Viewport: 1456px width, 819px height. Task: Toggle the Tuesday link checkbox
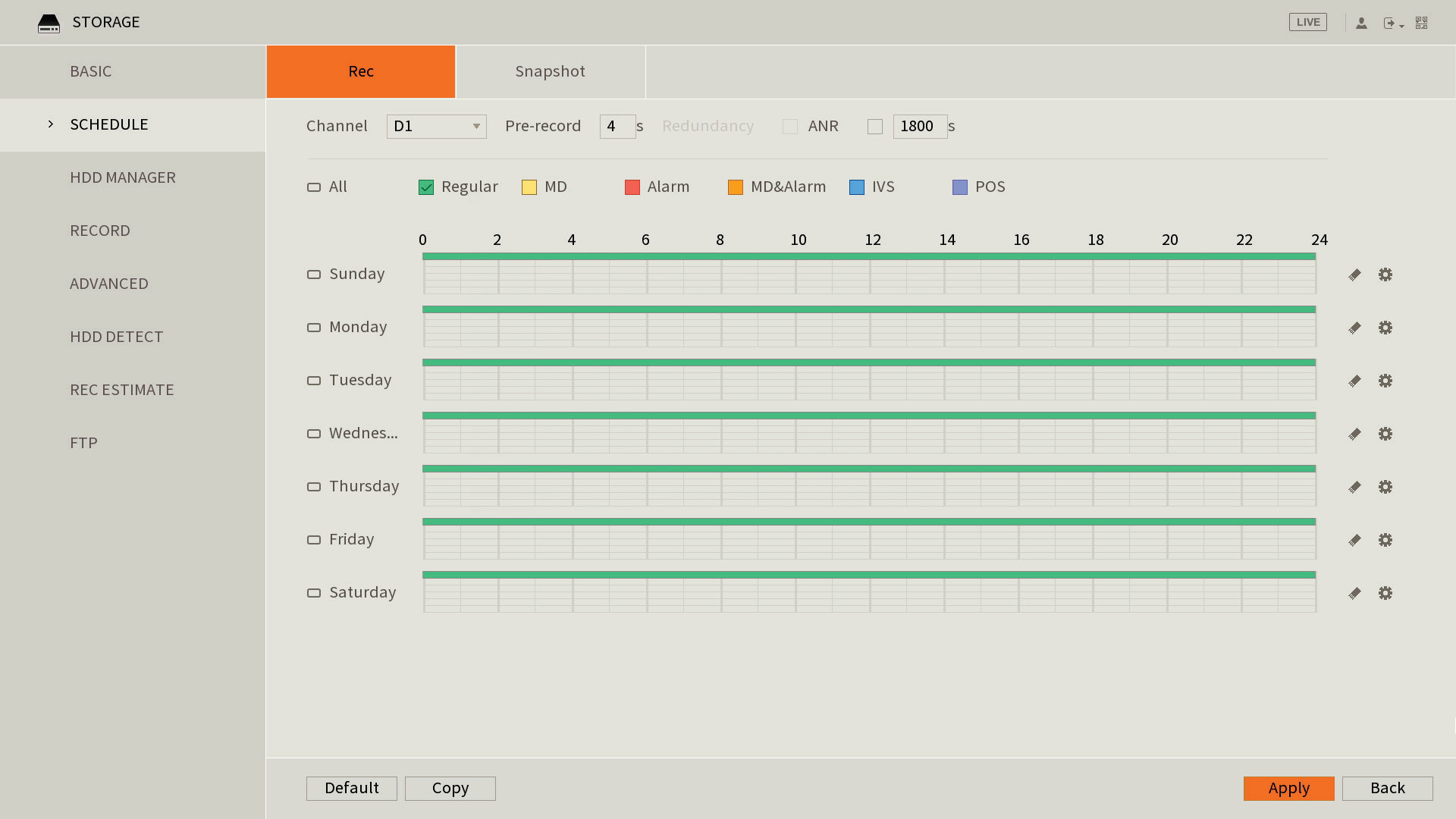(314, 381)
